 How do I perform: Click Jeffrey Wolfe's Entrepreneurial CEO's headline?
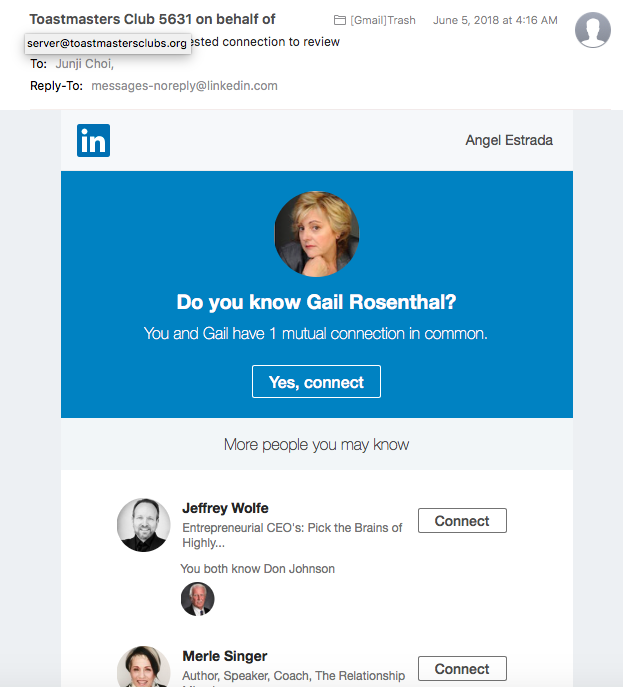click(x=292, y=535)
